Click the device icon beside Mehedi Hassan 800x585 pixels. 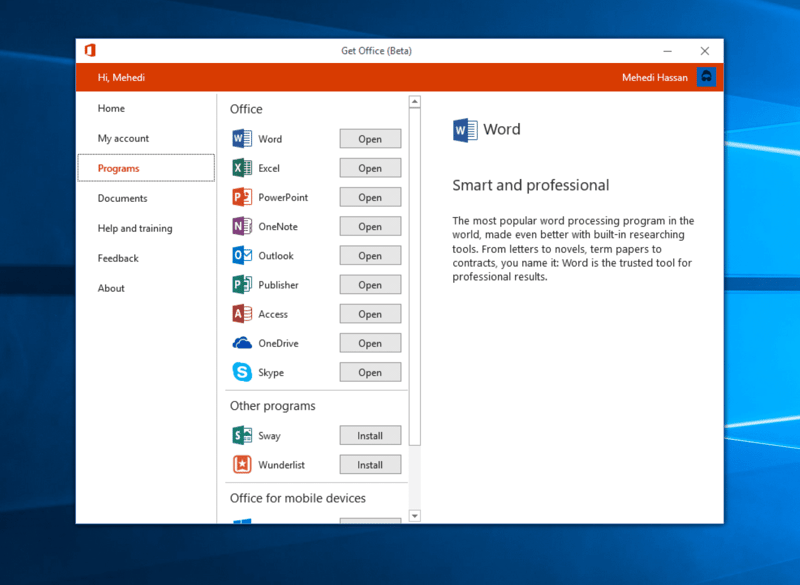(x=706, y=76)
